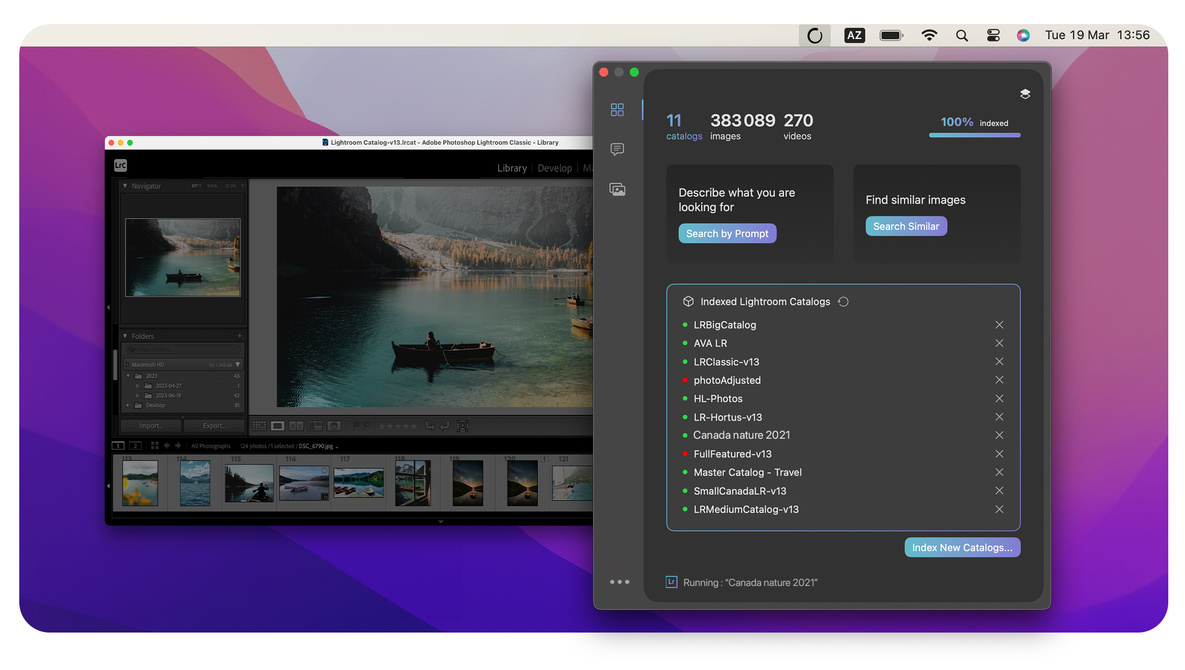Set star rating in Lightroom toolbar

pos(398,426)
